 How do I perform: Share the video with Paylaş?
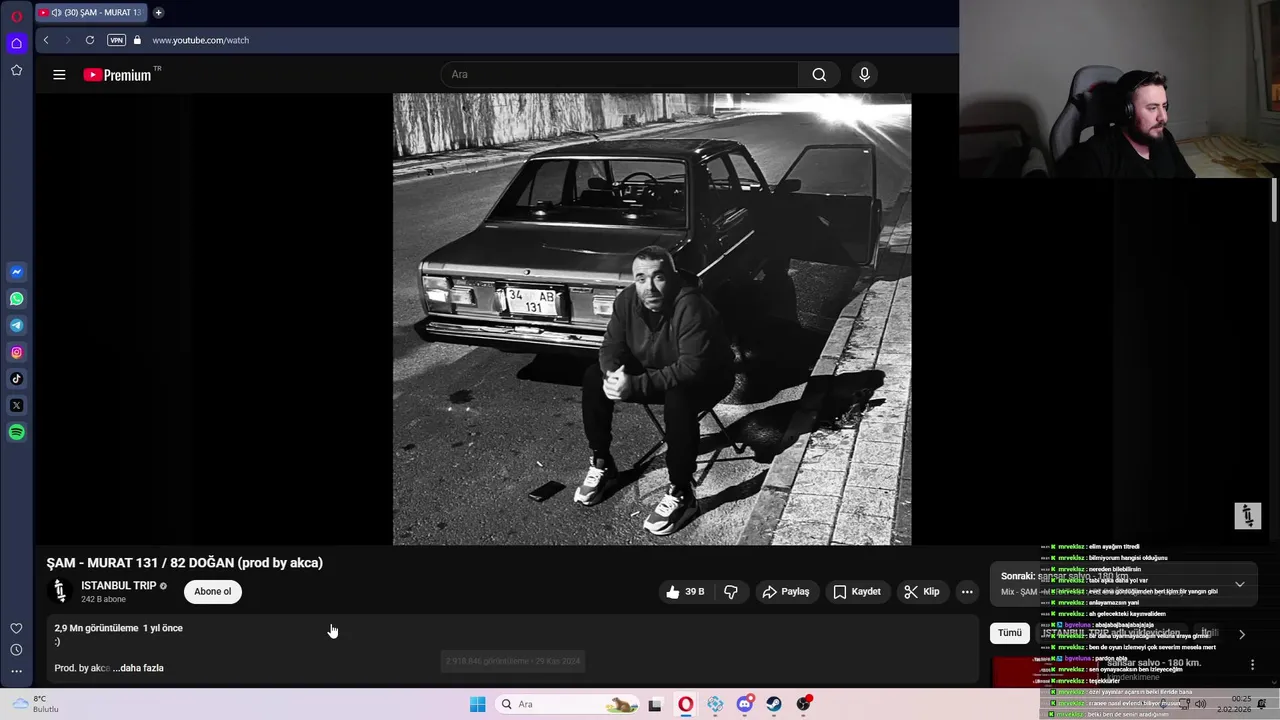pos(786,592)
